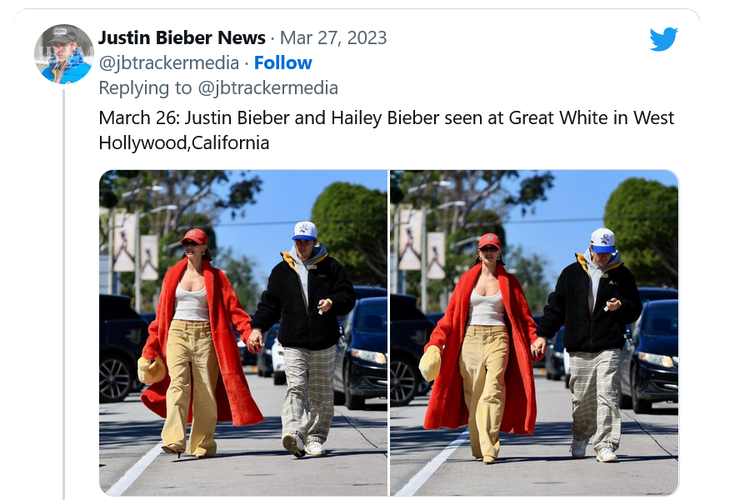Viewport: 750px width, 500px height.
Task: Click the blue Twitter bird logo
Action: coord(663,38)
